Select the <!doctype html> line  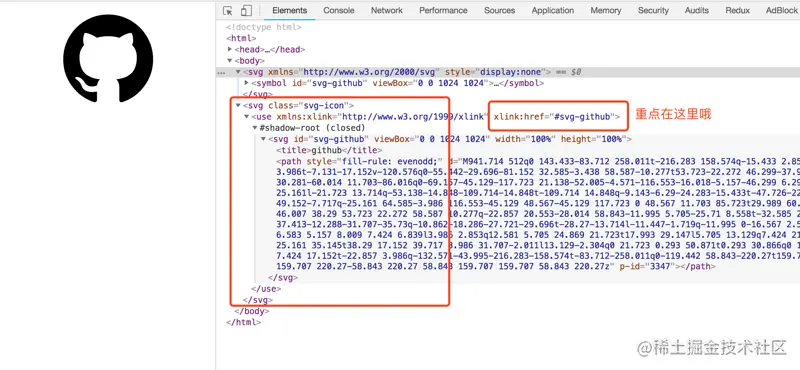264,27
